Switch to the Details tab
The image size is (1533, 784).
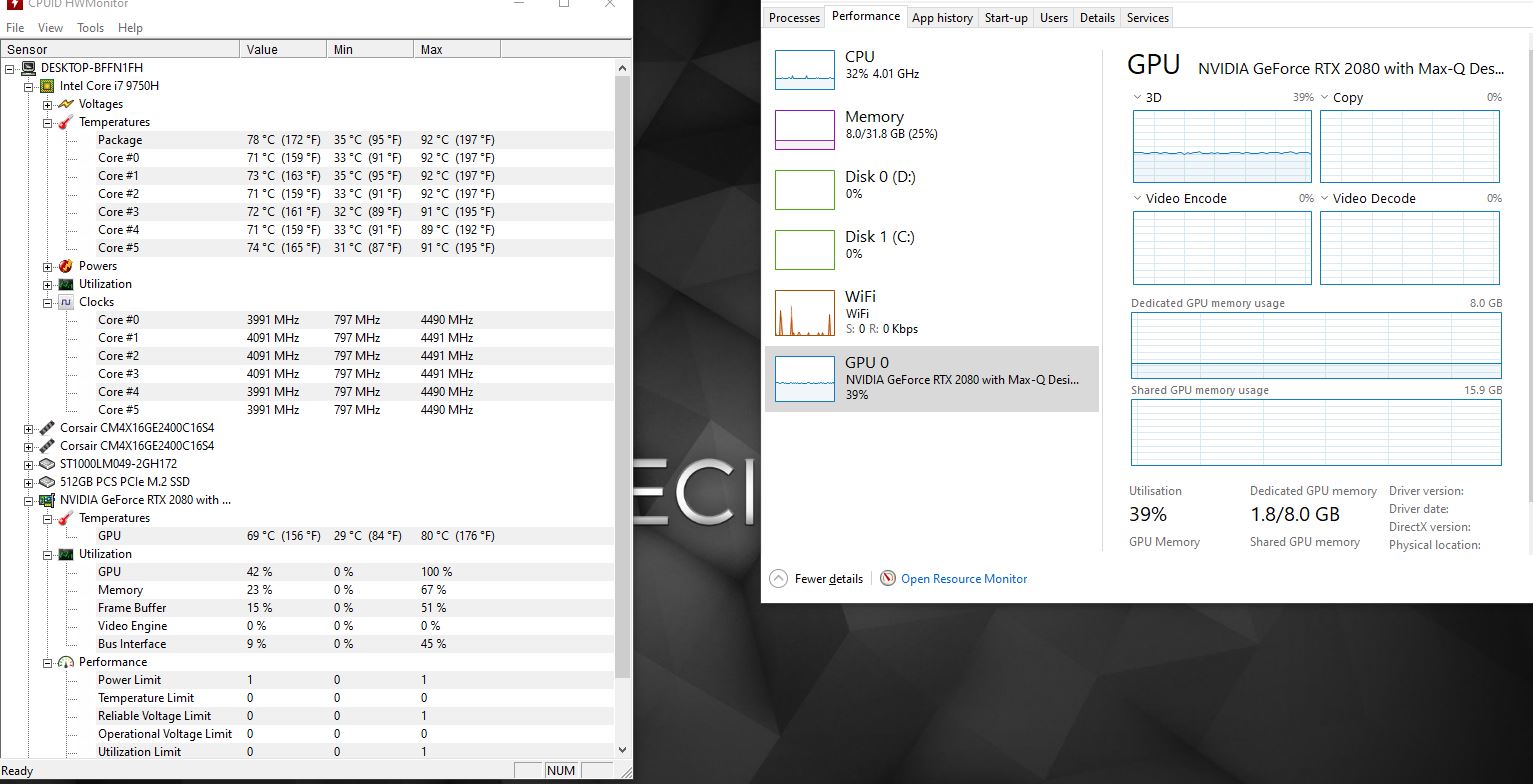(1097, 18)
